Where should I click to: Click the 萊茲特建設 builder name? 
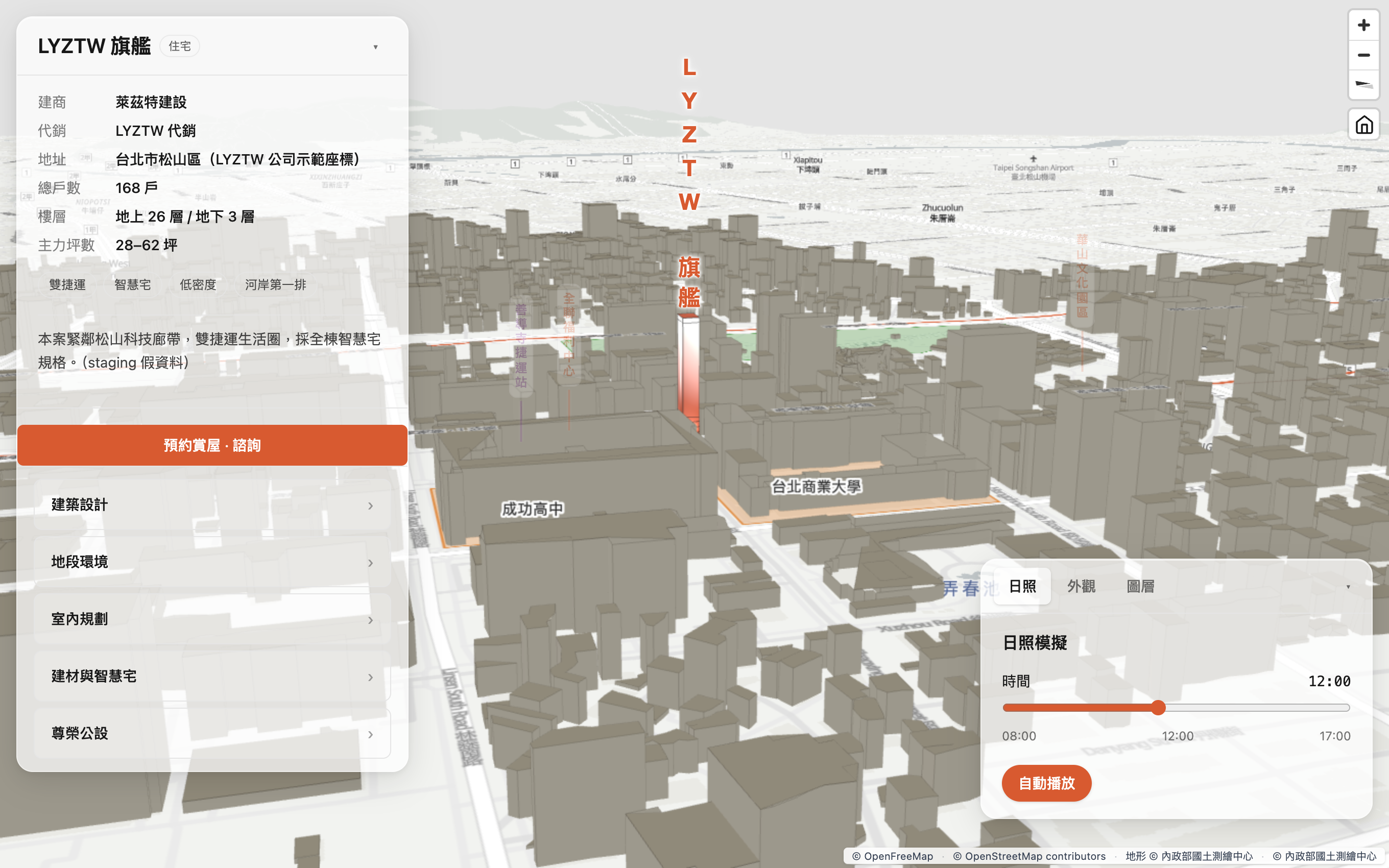pyautogui.click(x=151, y=102)
